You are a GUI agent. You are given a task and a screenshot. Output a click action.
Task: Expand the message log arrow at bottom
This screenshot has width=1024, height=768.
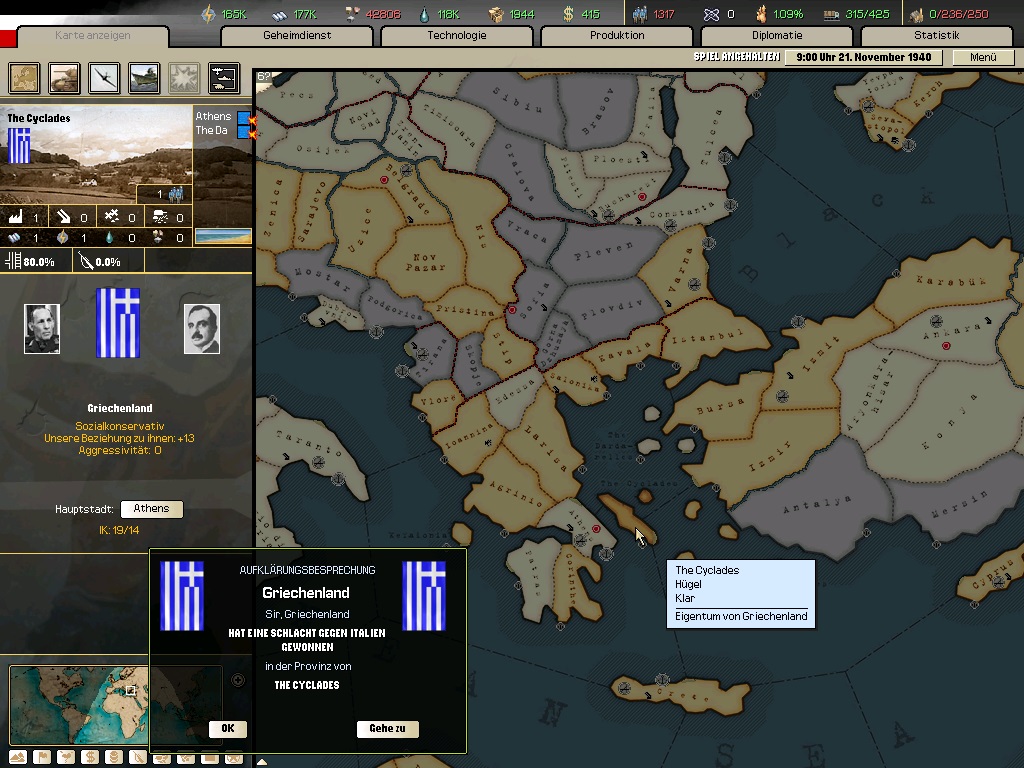[262, 762]
